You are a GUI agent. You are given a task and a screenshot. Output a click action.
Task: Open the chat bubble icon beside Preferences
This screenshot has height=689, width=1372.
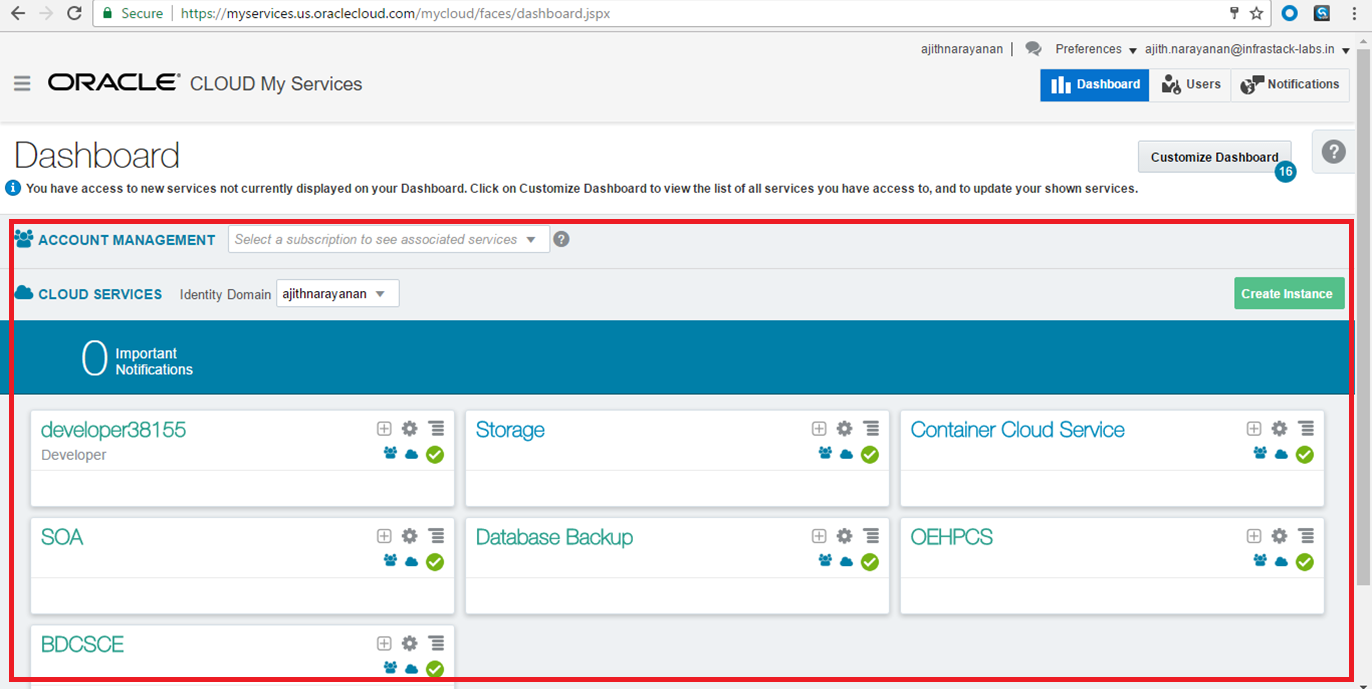point(1033,49)
